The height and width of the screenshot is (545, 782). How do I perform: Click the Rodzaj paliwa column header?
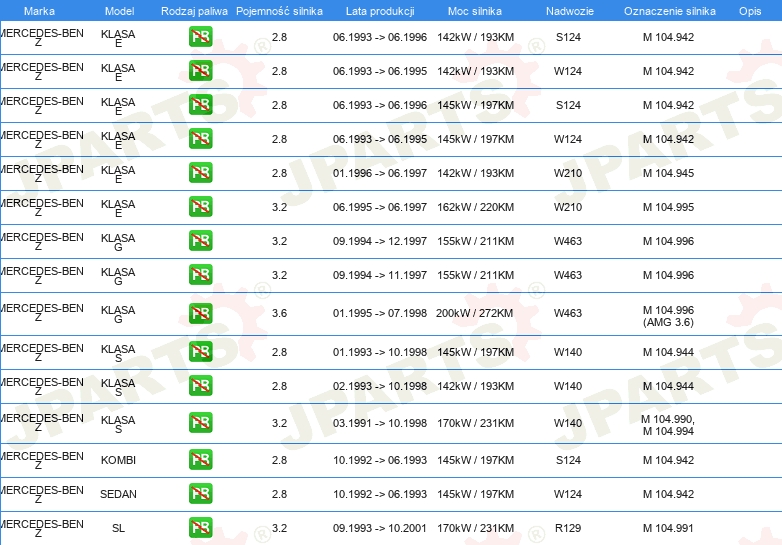click(x=195, y=11)
